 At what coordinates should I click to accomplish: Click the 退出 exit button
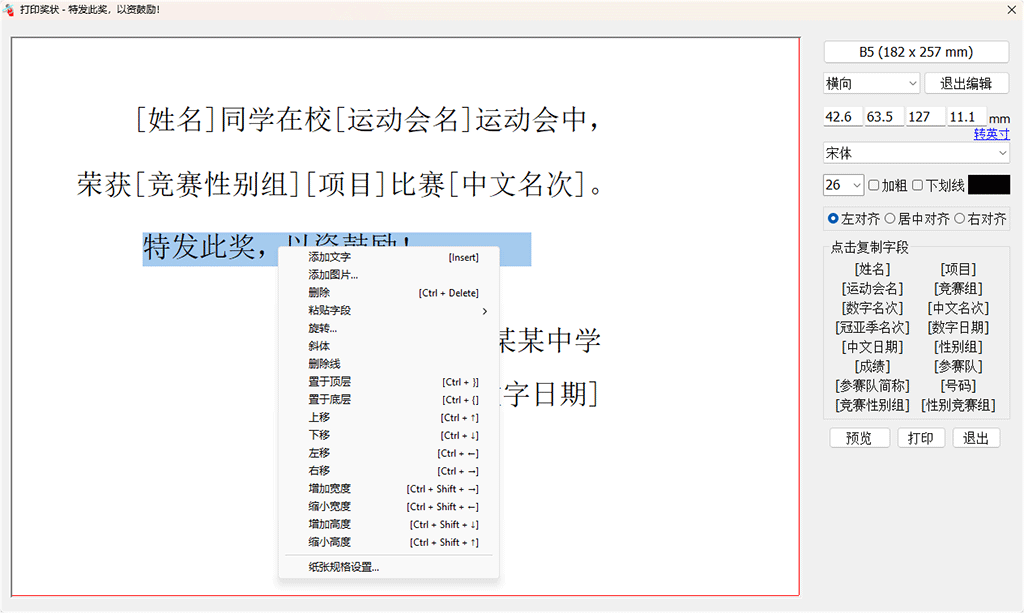[x=976, y=438]
